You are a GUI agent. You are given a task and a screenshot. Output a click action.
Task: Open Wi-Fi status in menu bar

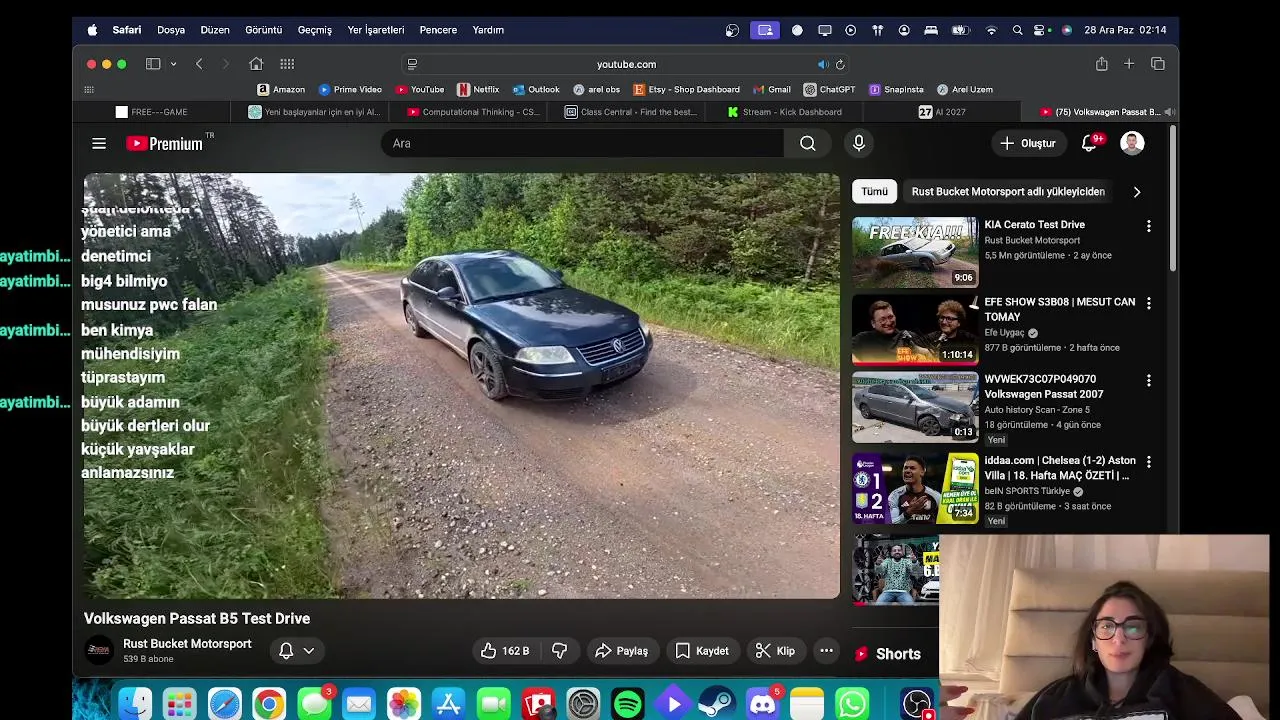[x=991, y=30]
